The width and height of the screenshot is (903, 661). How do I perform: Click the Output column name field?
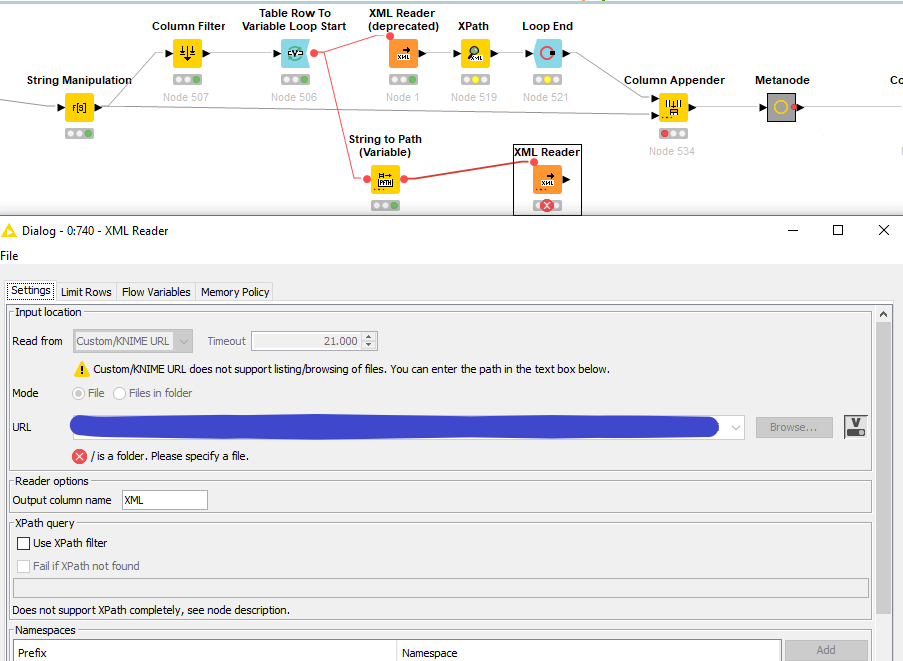point(165,500)
